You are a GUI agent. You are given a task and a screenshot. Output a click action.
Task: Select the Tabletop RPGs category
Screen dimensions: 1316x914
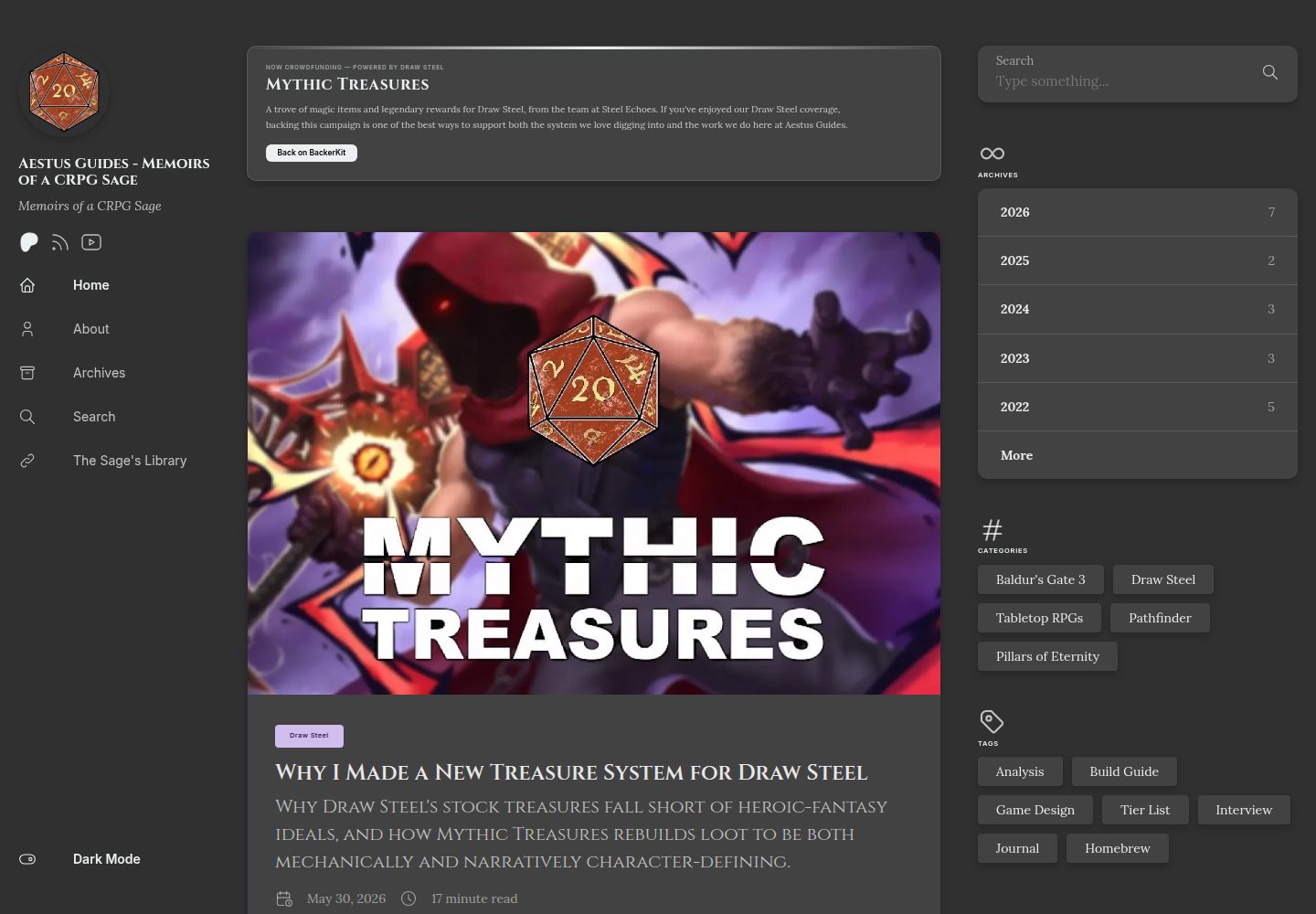click(1040, 618)
